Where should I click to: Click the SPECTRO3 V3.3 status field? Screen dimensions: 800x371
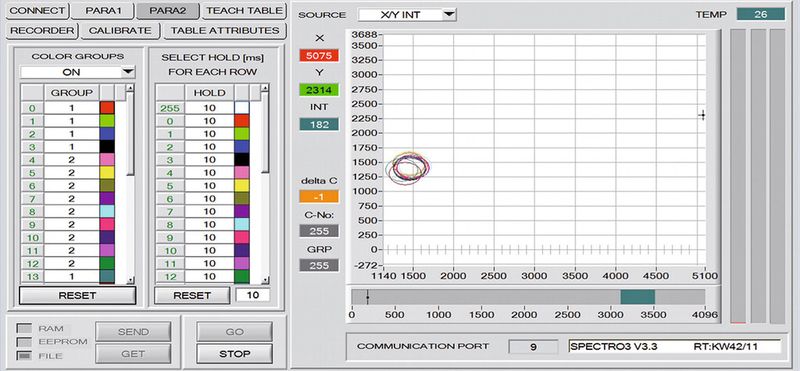[x=674, y=347]
